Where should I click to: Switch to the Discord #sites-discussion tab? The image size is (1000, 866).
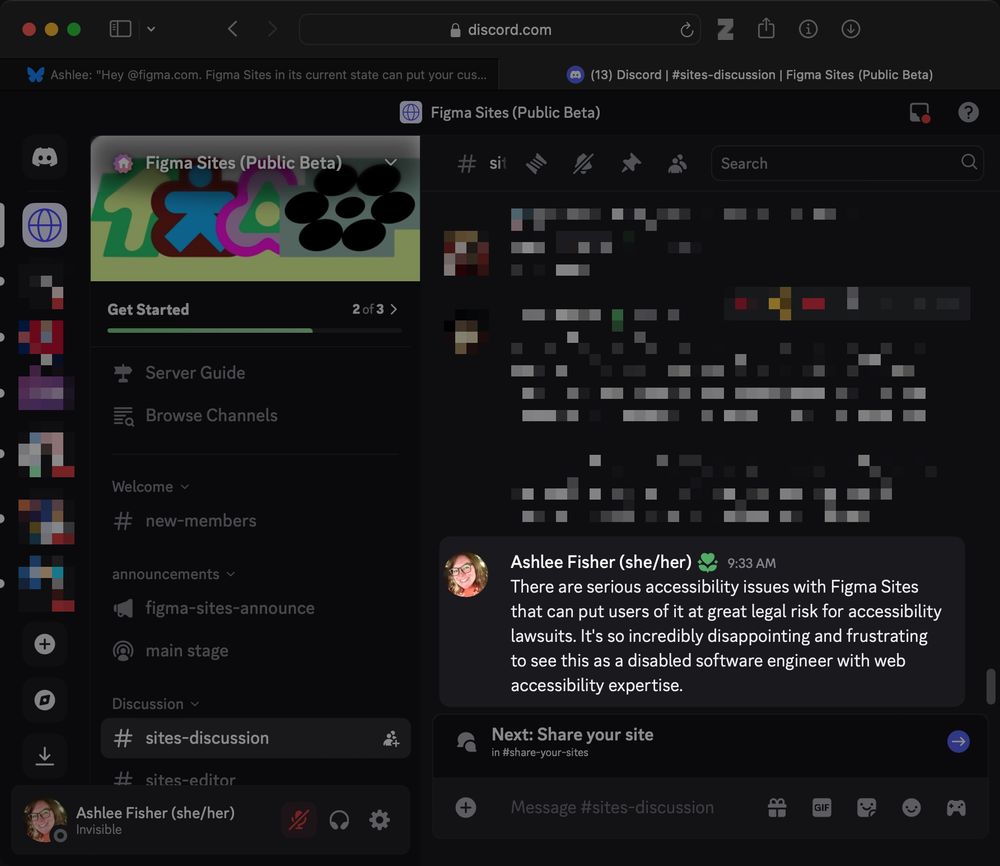point(749,75)
